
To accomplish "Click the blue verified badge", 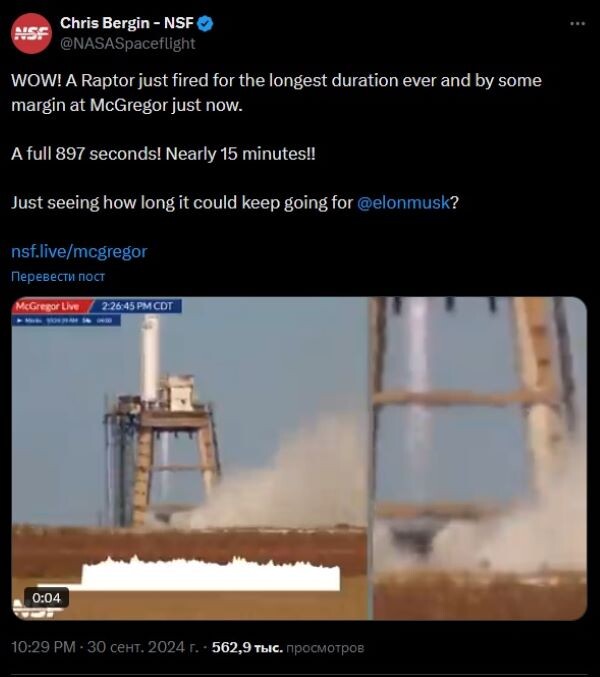I will [x=205, y=23].
